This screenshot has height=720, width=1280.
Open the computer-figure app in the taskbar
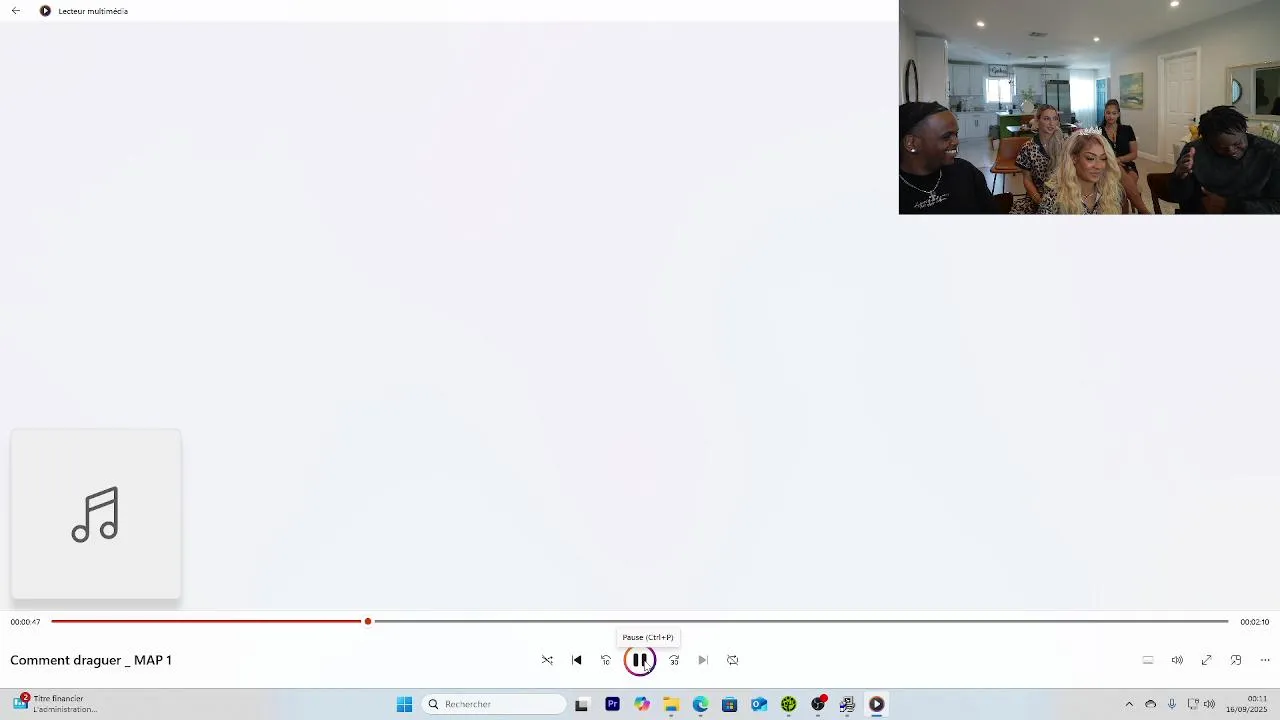(x=848, y=704)
